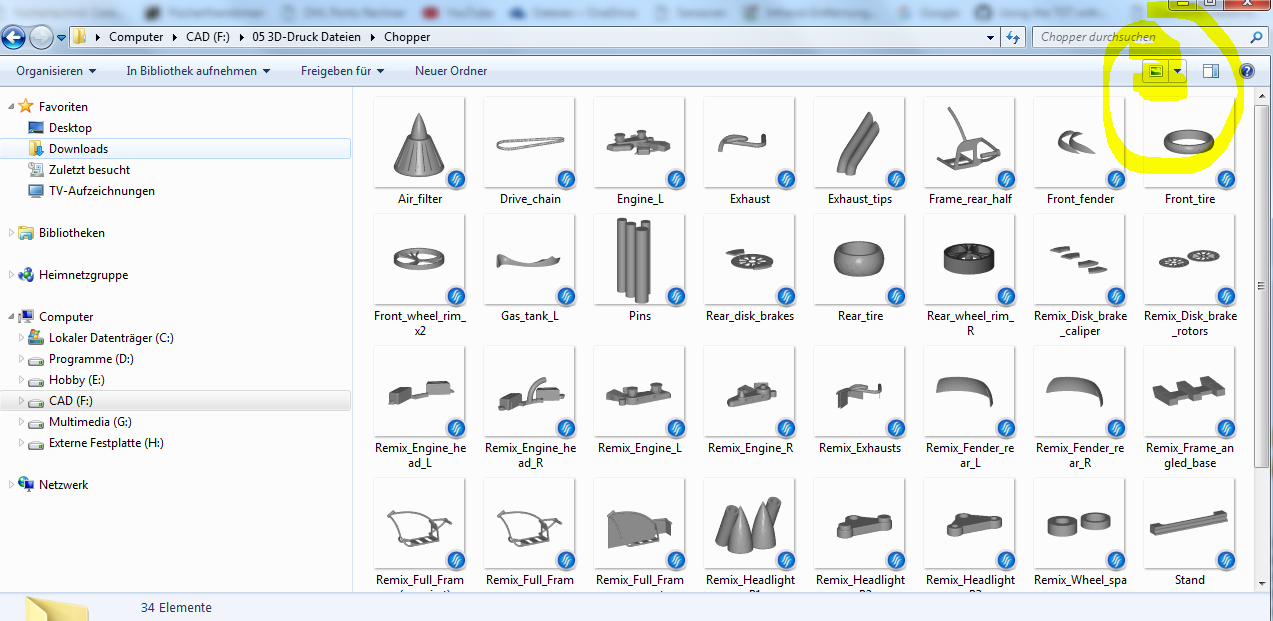Screen dimensions: 1273x621
Task: Select the Exhaust_tips file icon
Action: [859, 143]
